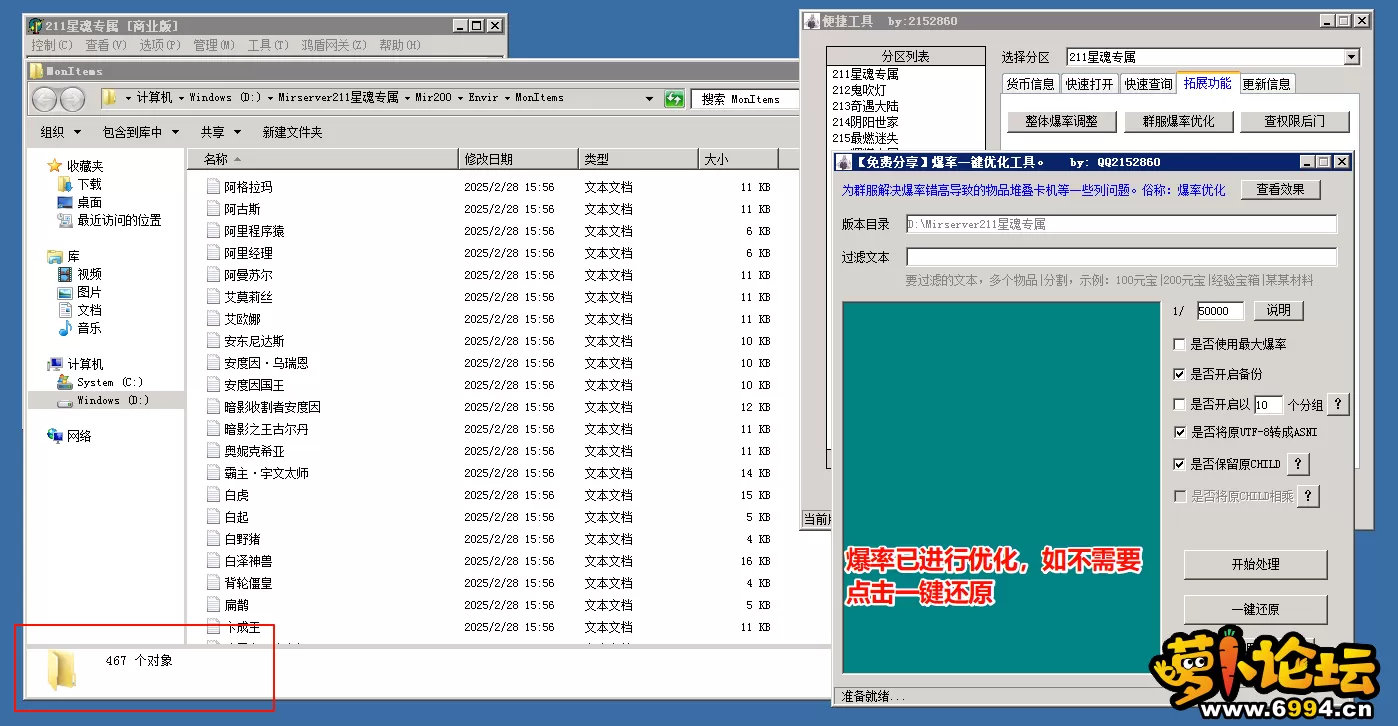Switch to the 货币信息 tab
Image resolution: width=1398 pixels, height=726 pixels.
1030,84
